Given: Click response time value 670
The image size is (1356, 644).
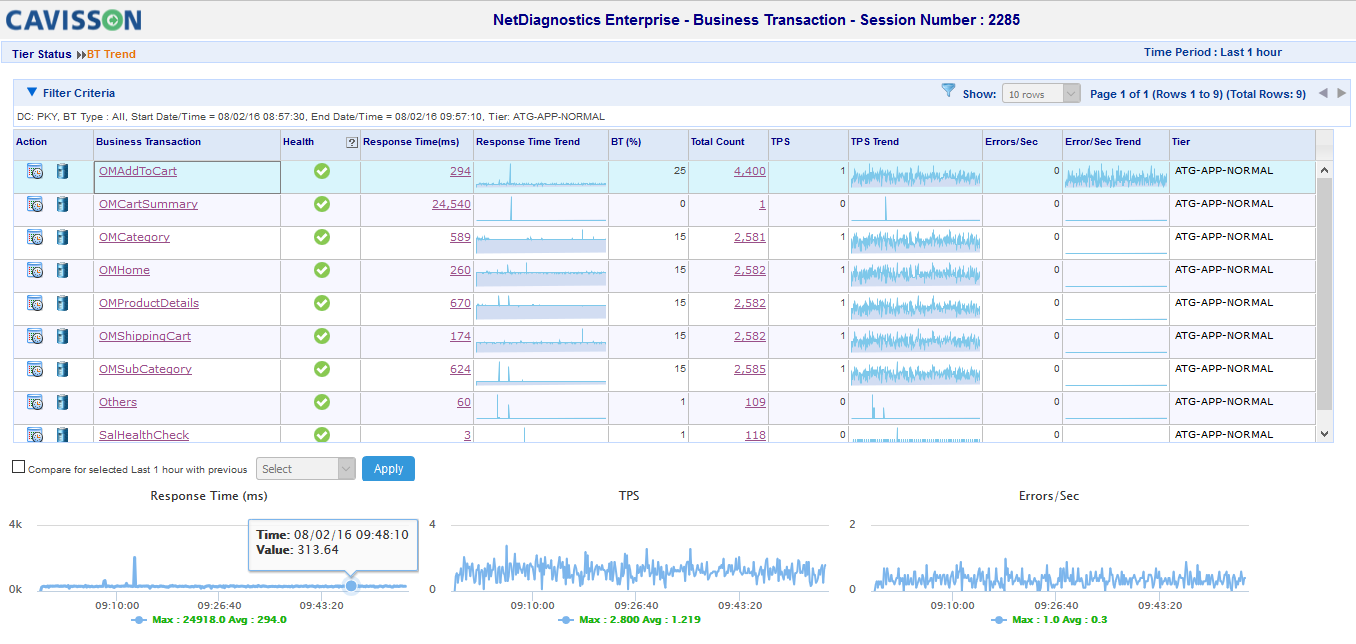Looking at the screenshot, I should pos(460,303).
